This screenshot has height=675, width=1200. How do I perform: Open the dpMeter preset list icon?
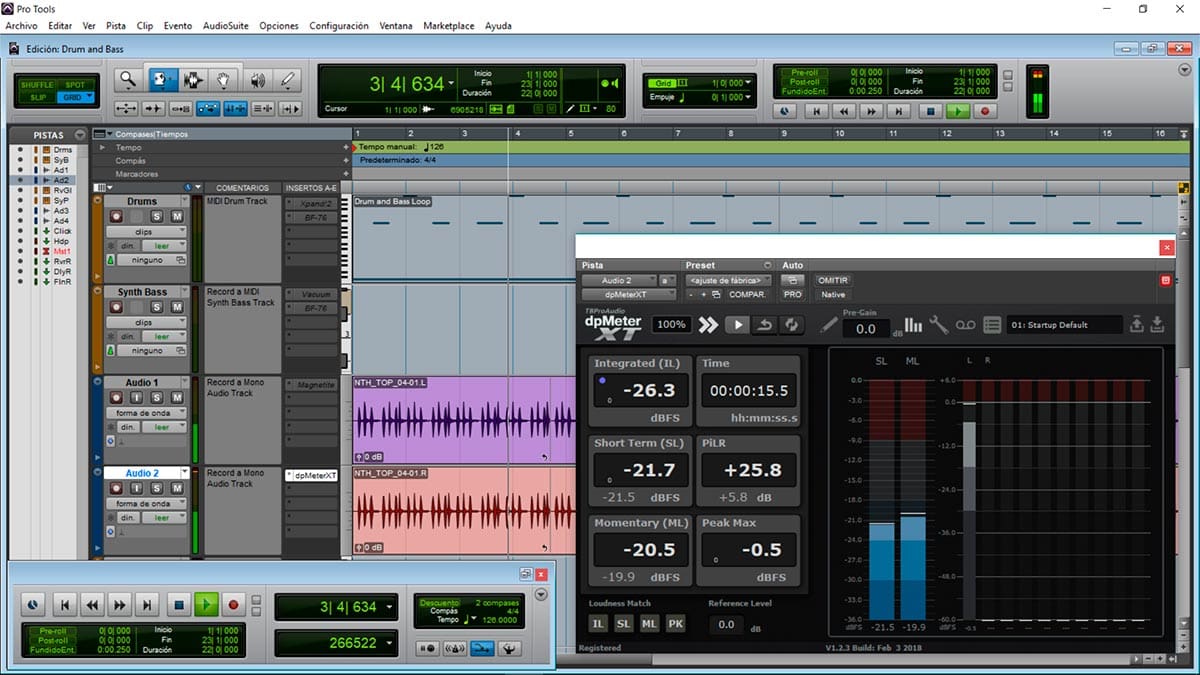(992, 324)
